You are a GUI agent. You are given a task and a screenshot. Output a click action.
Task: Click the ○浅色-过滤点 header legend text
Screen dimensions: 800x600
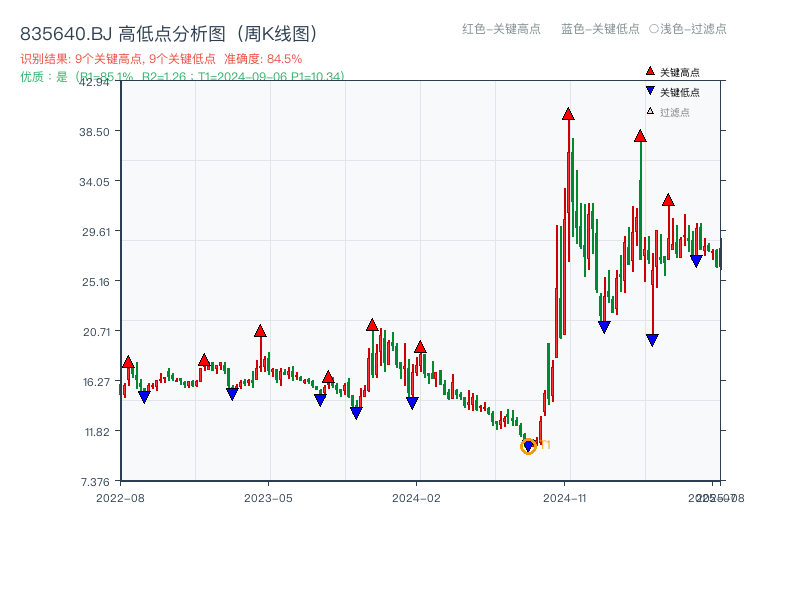click(688, 29)
